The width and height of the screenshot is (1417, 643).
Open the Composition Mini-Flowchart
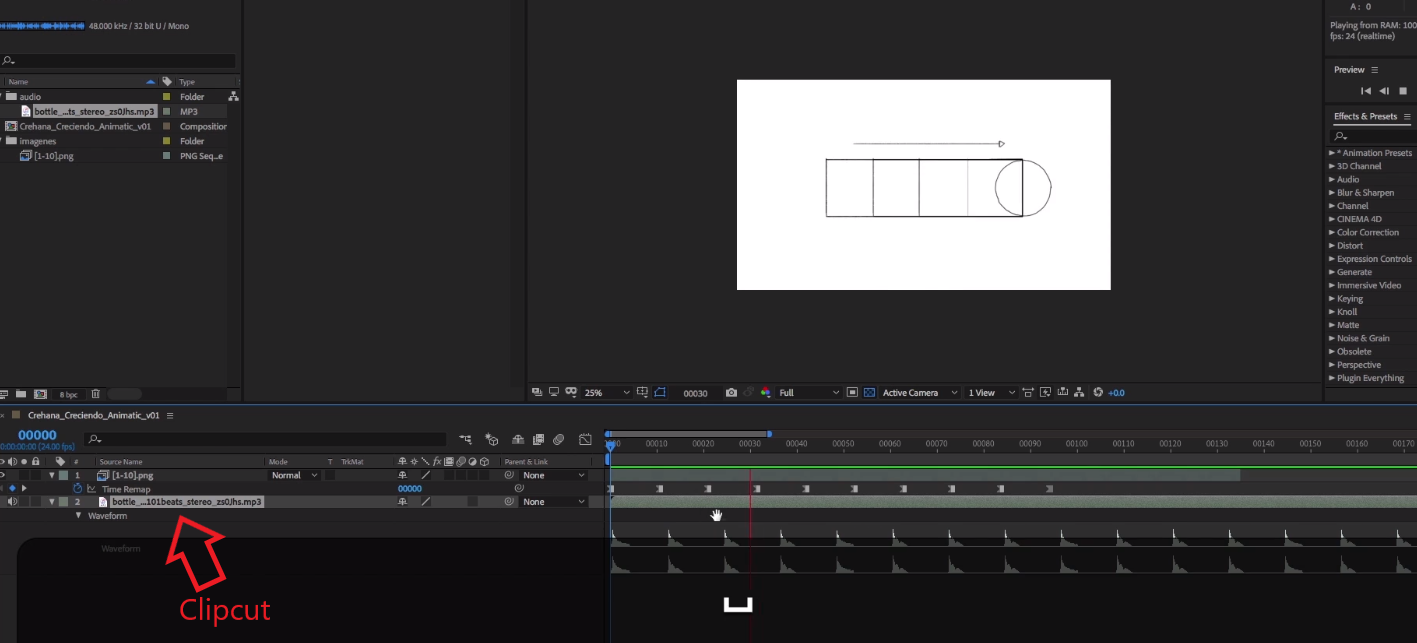point(465,439)
